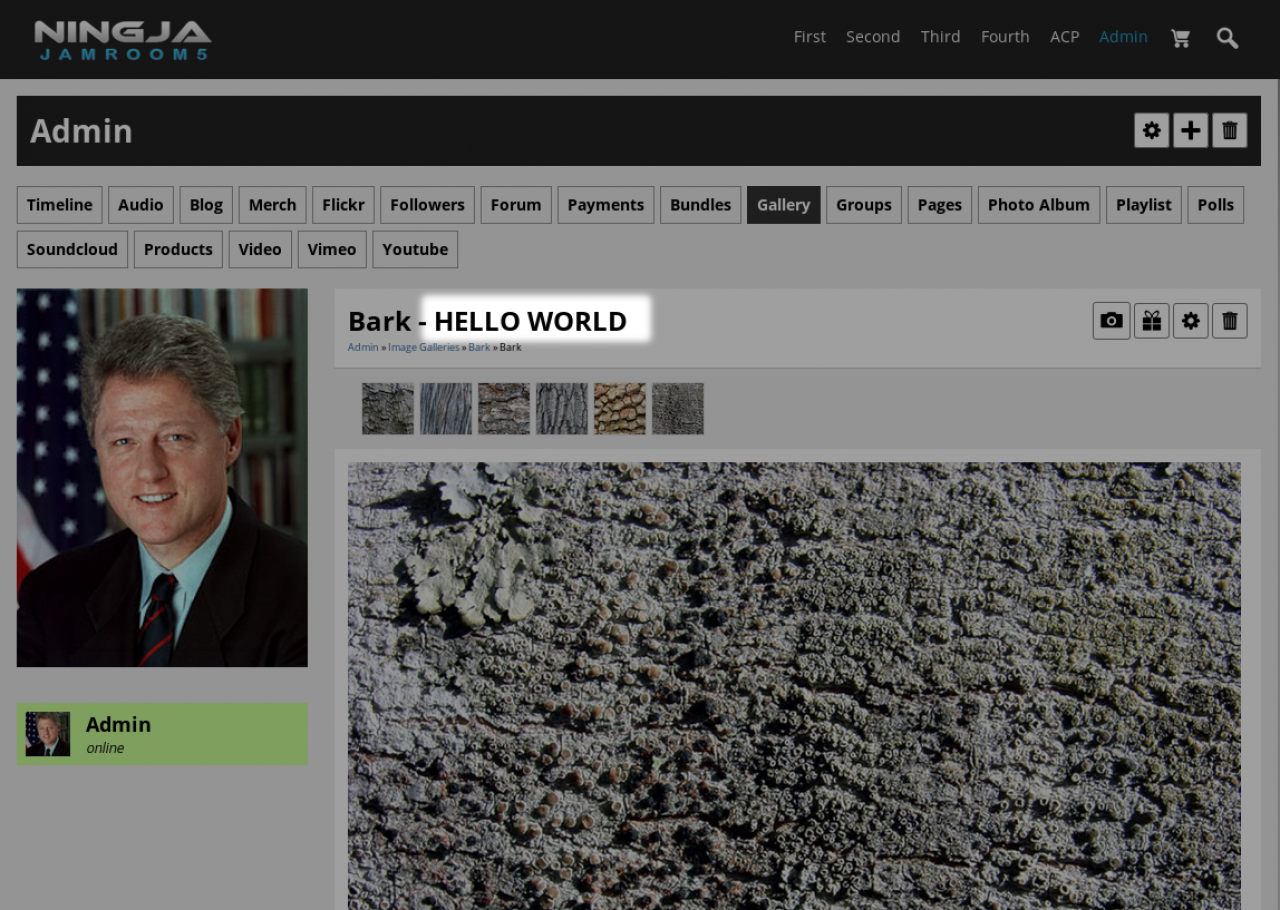Click the camera icon in gallery header
This screenshot has width=1280, height=910.
pos(1111,321)
